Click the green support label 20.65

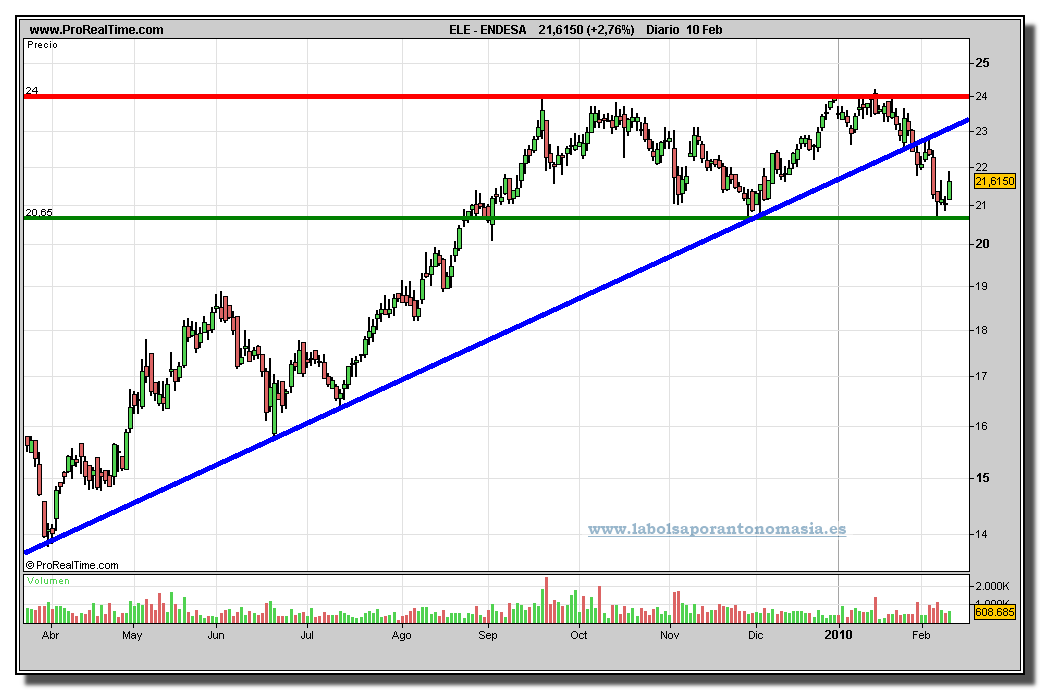point(38,212)
